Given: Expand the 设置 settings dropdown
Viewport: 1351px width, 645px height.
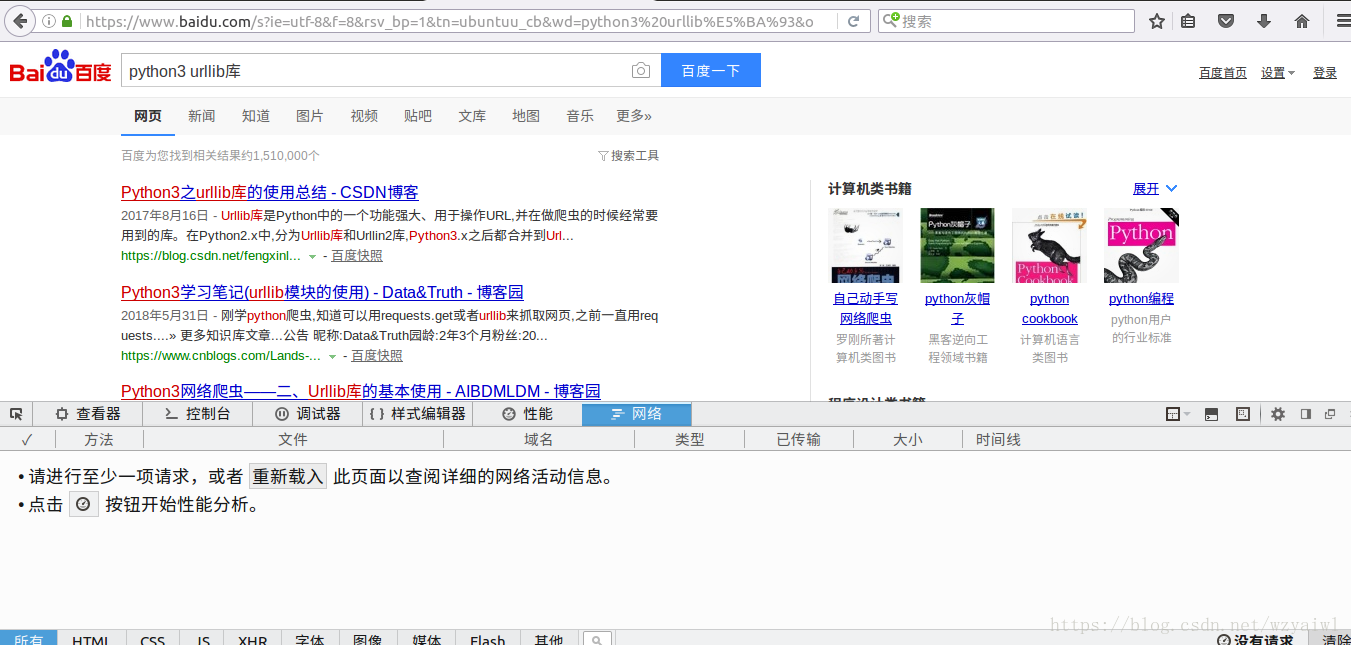Looking at the screenshot, I should [x=1278, y=73].
